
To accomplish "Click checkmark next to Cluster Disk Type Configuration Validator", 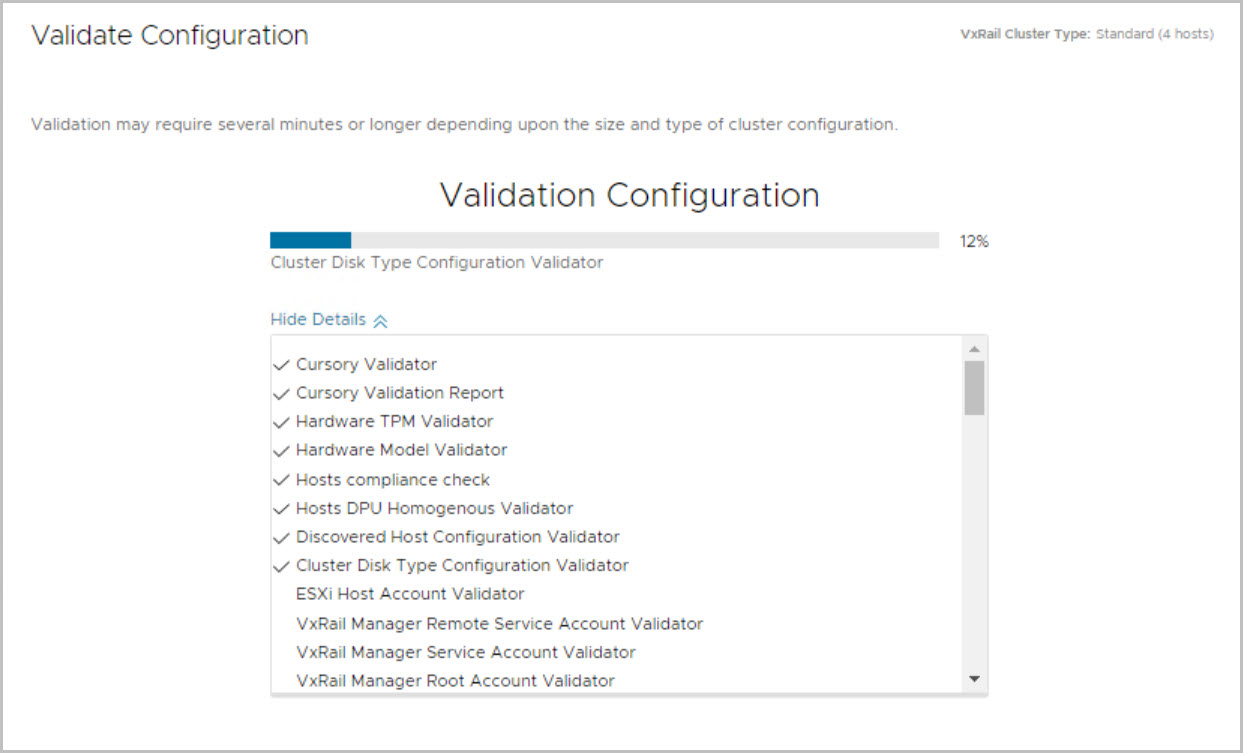I will [280, 566].
